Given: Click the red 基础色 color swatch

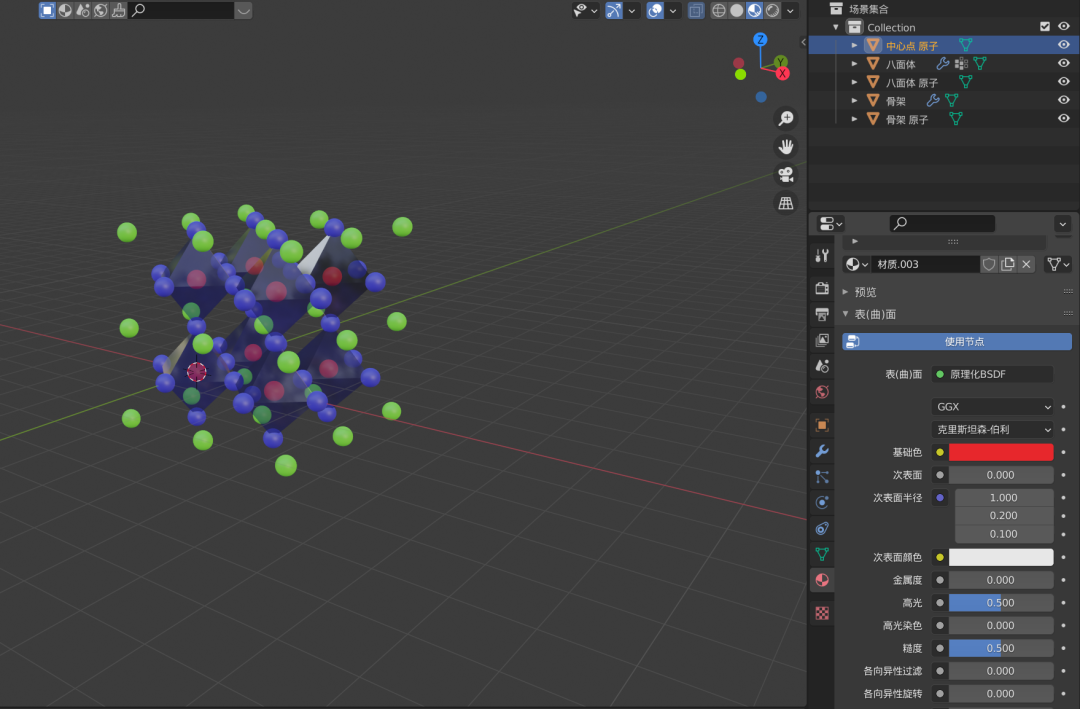Looking at the screenshot, I should pyautogui.click(x=1001, y=452).
